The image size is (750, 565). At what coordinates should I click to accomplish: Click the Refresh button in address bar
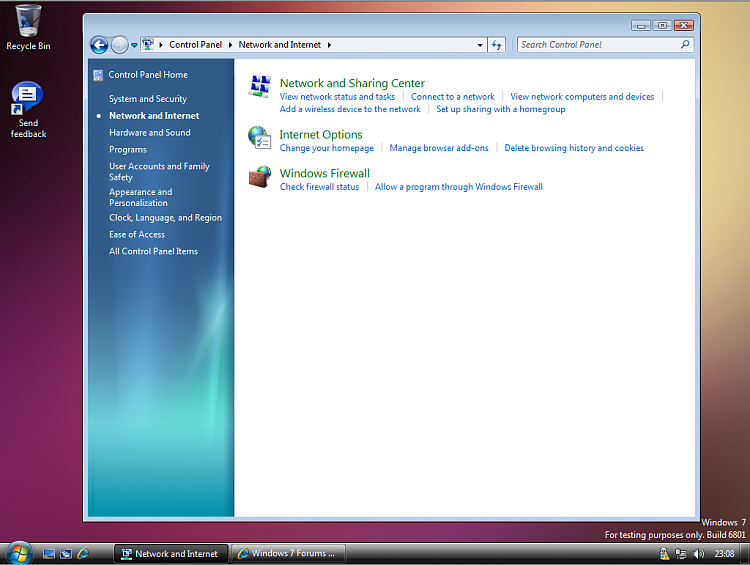pyautogui.click(x=496, y=45)
